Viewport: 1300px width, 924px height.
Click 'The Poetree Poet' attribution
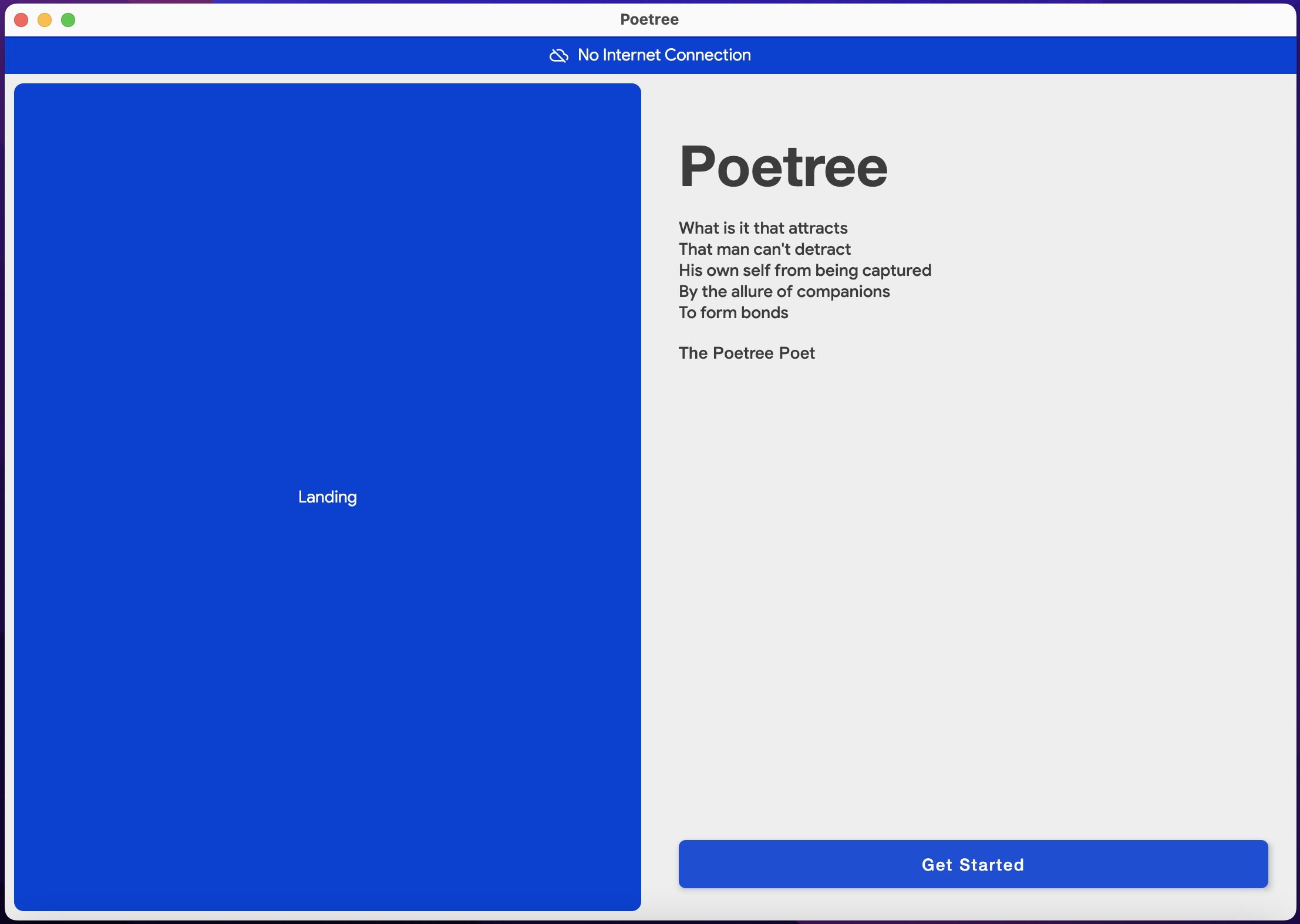pyautogui.click(x=746, y=353)
